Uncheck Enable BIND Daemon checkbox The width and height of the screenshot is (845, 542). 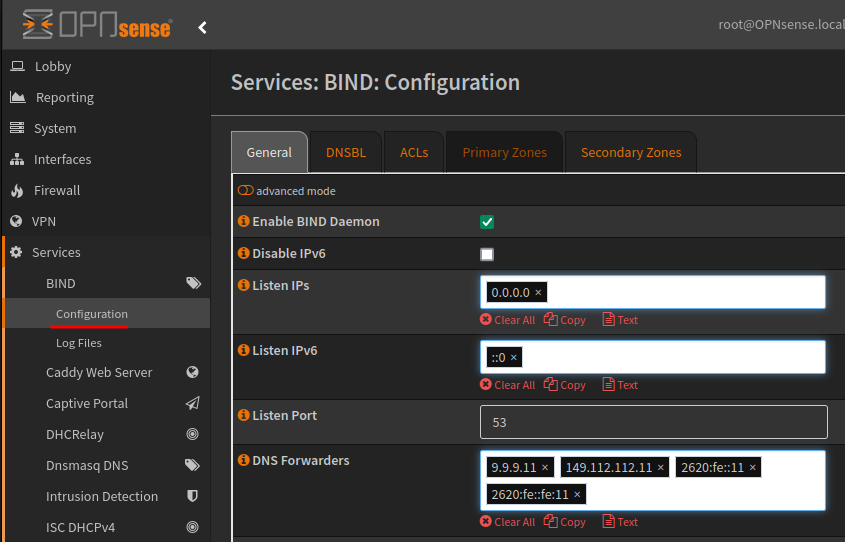coord(487,222)
